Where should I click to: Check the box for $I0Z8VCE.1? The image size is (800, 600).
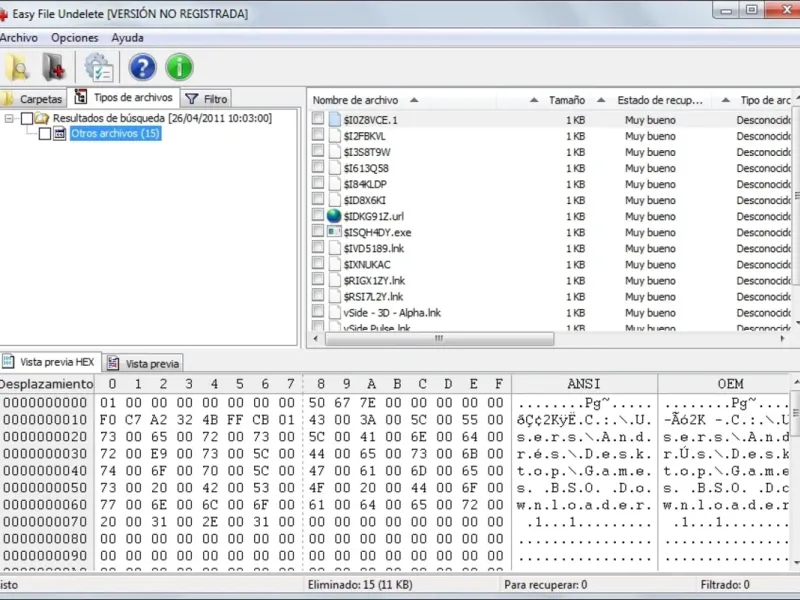[x=318, y=118]
